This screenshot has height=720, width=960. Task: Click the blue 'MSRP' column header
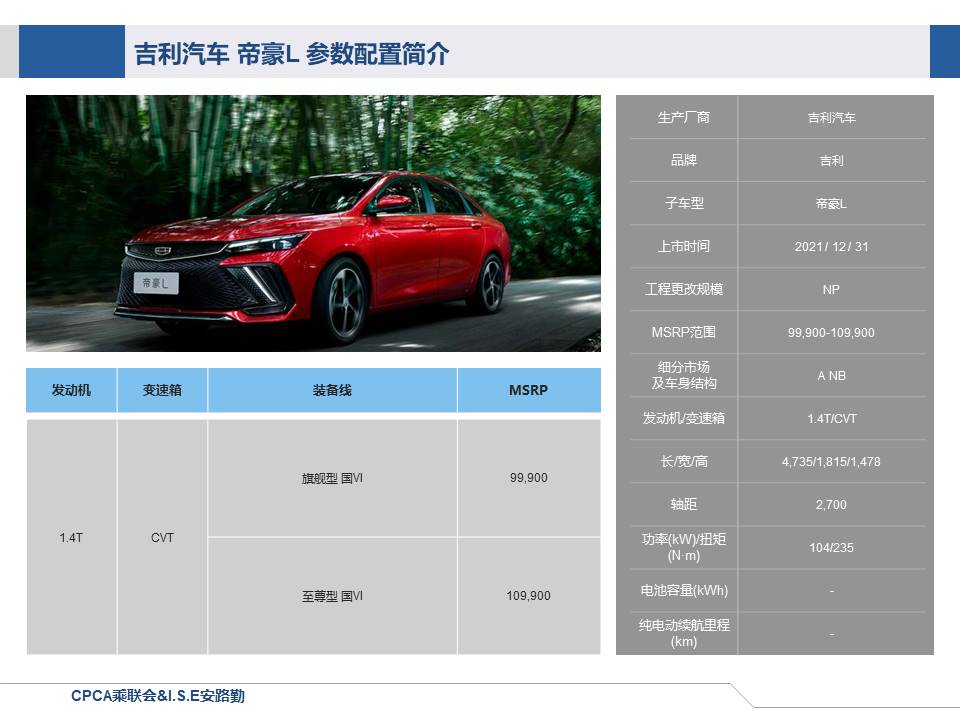point(529,390)
